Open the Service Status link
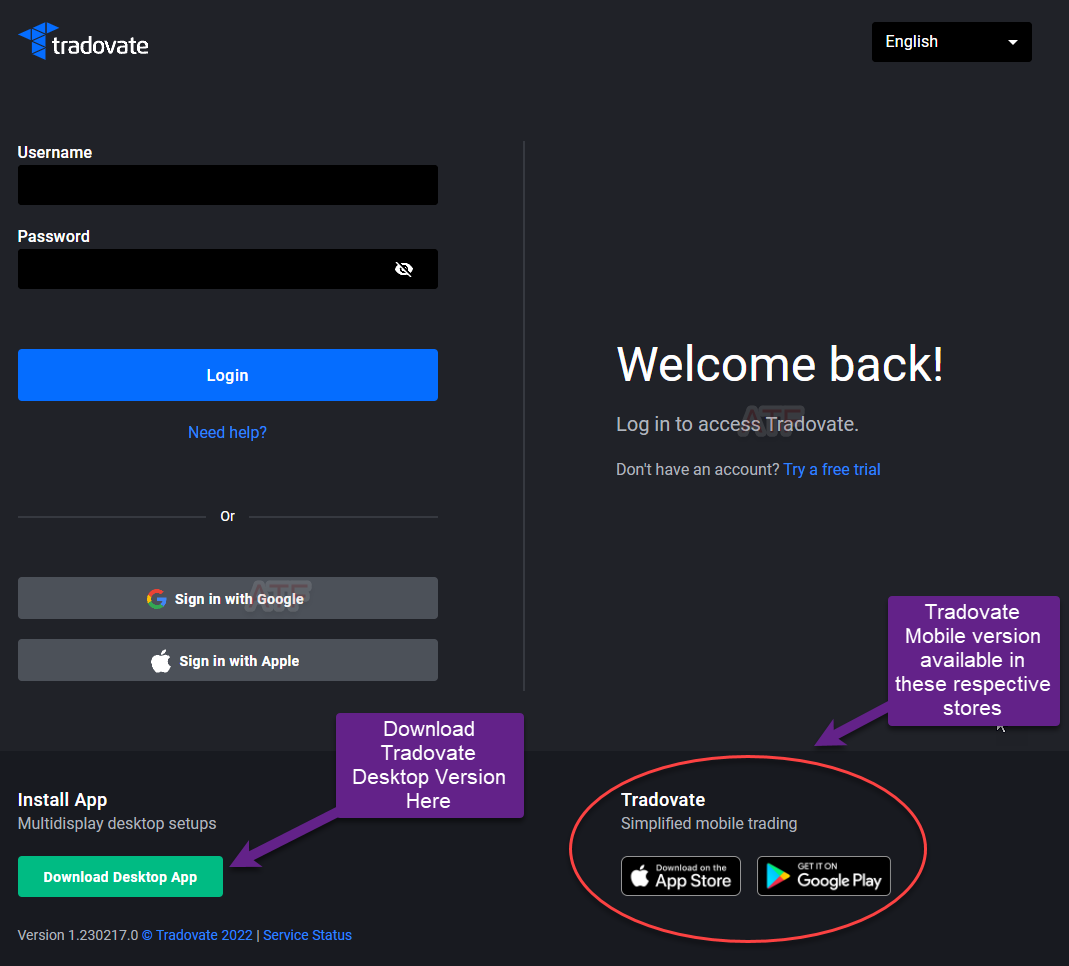1069x966 pixels. (307, 935)
